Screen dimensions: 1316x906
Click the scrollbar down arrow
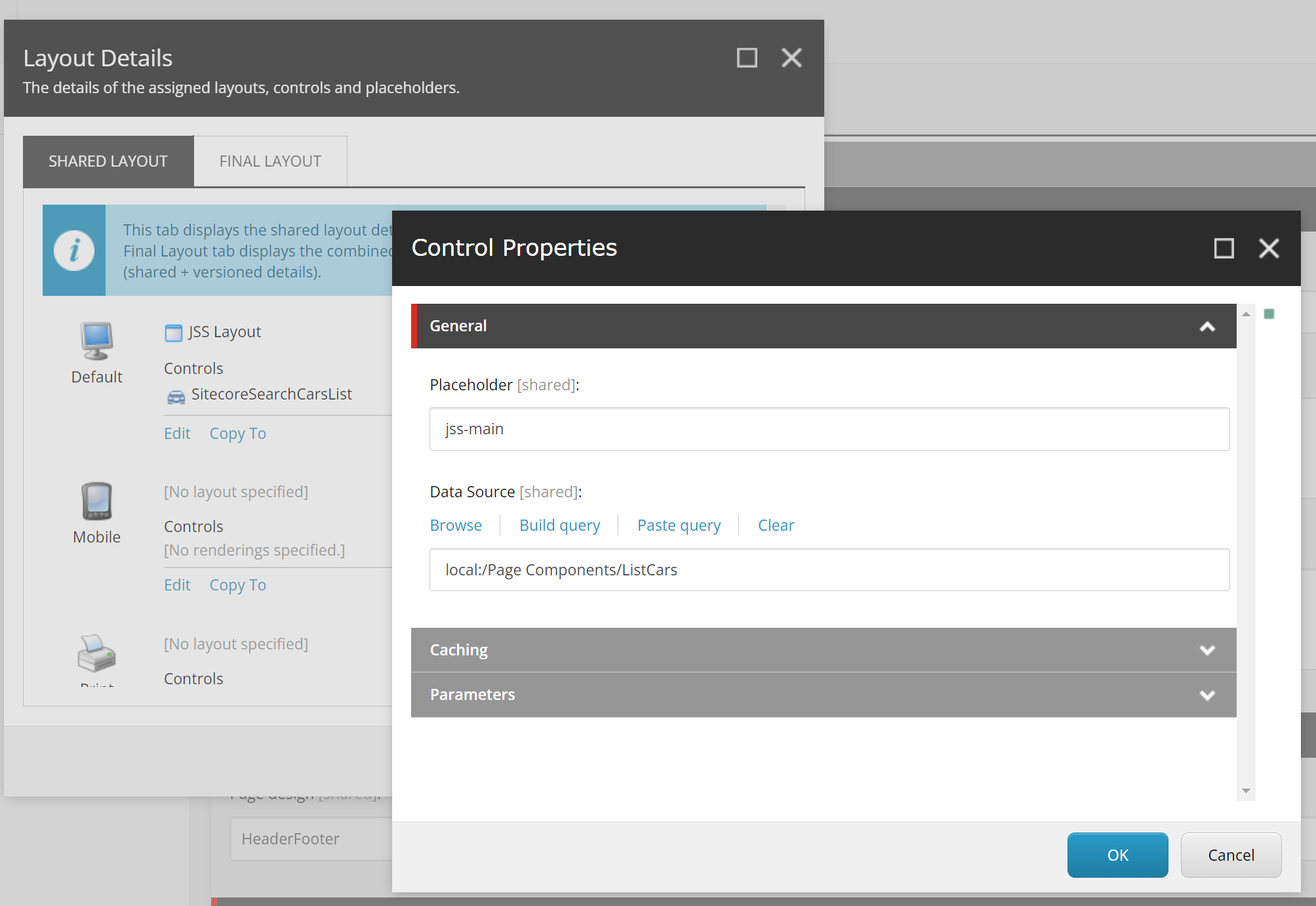(1246, 791)
